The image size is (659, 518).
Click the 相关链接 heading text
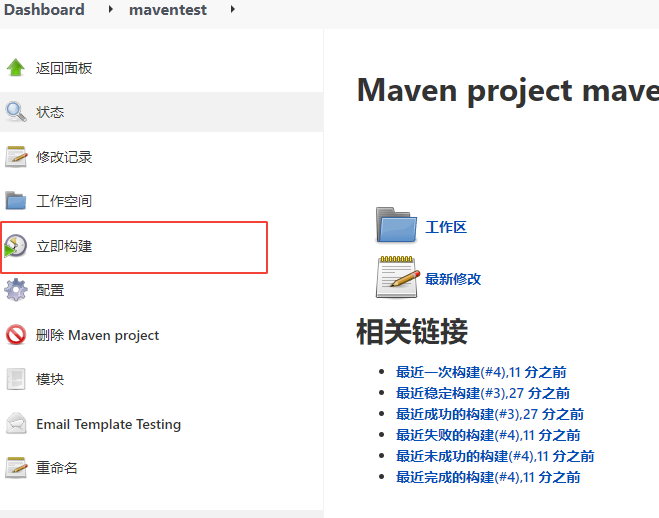[x=412, y=331]
